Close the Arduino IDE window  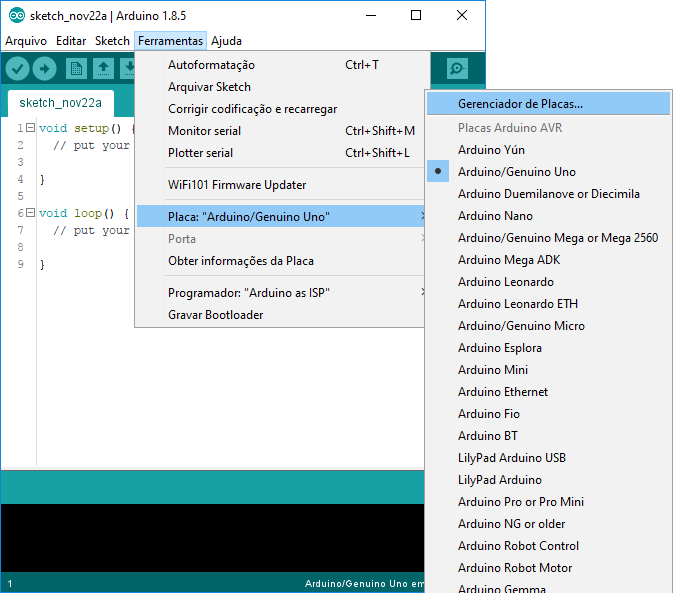point(462,15)
